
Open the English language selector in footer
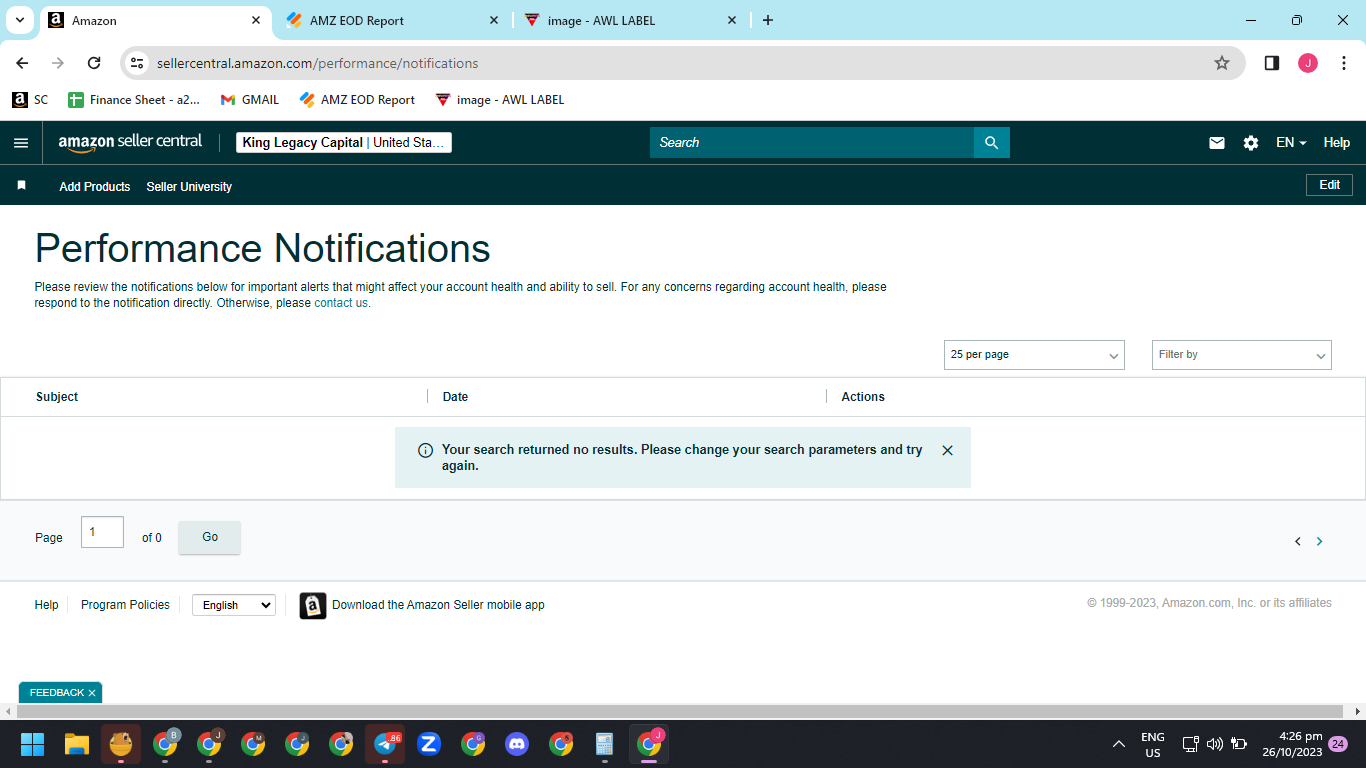click(x=234, y=605)
